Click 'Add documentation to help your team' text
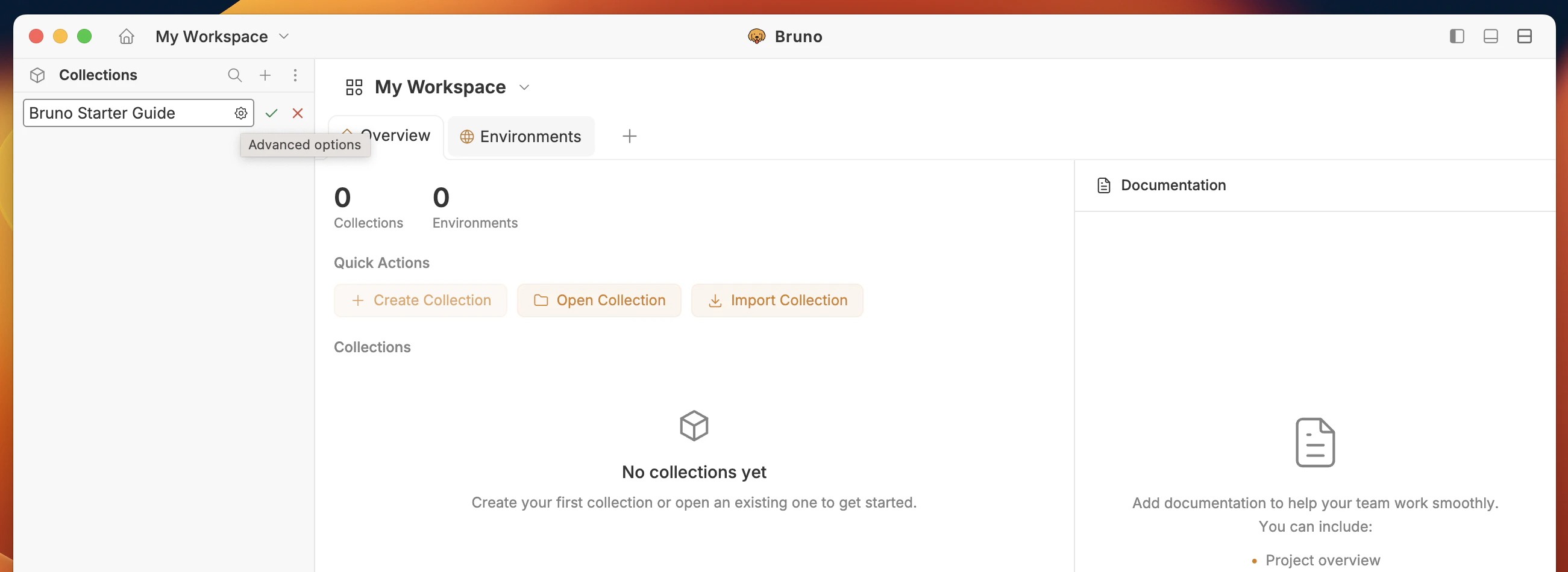 coord(1316,503)
